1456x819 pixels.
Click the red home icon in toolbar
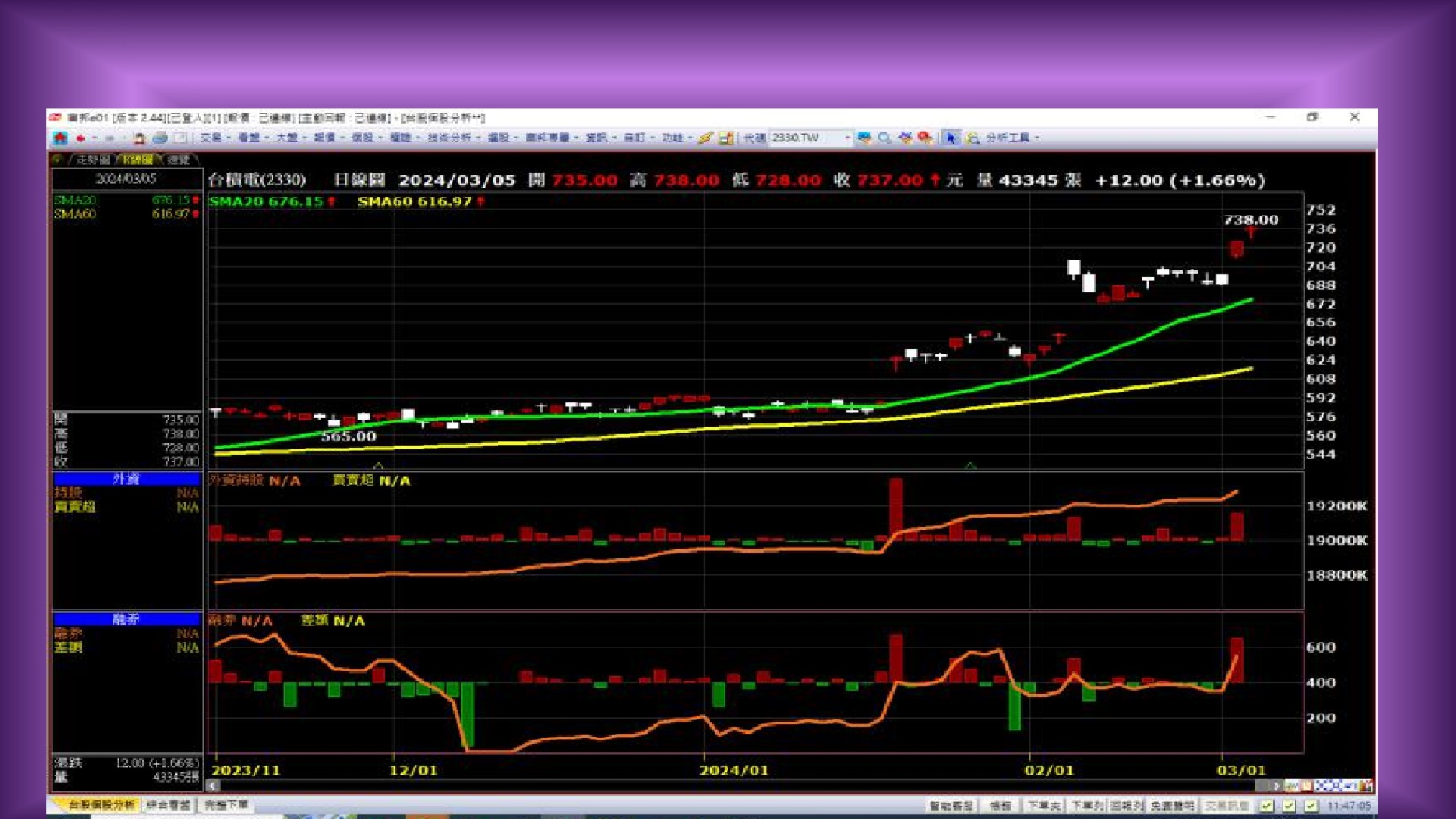pos(60,138)
